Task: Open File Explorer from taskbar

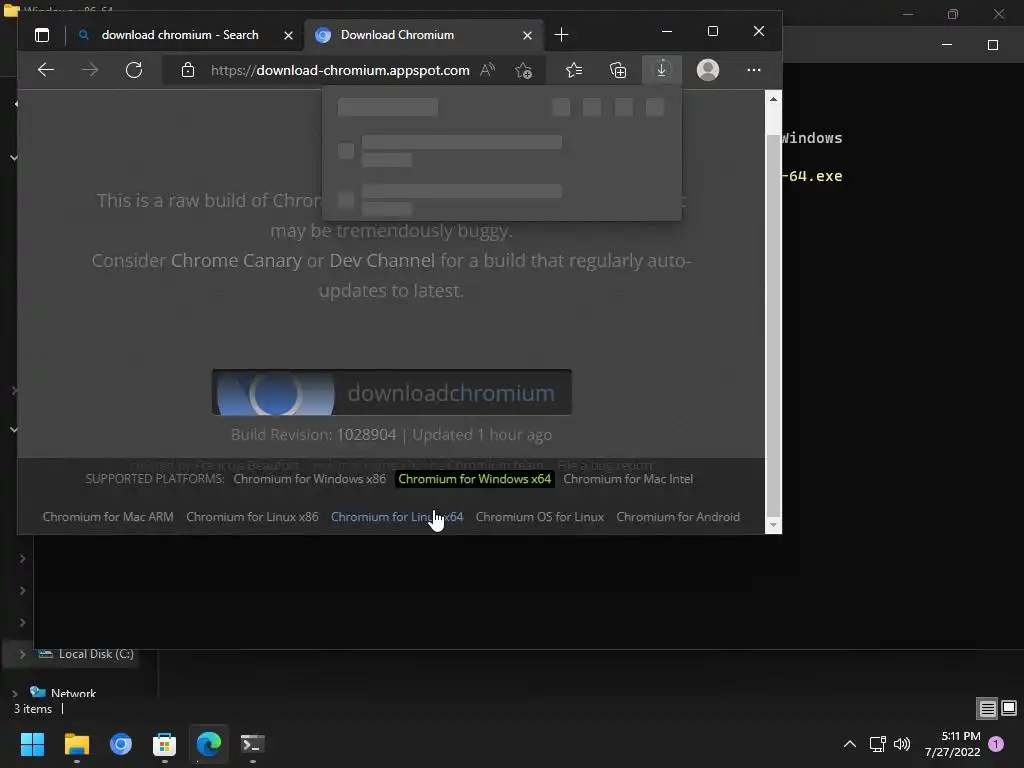Action: click(76, 744)
